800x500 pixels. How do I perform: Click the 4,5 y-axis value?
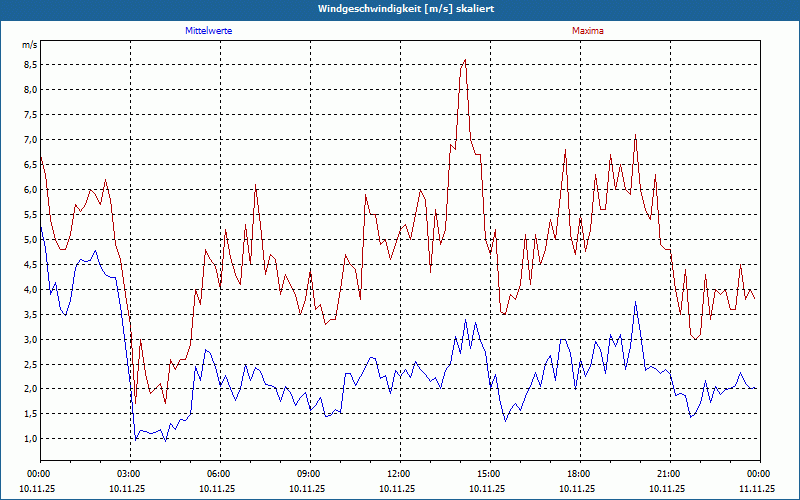(x=31, y=265)
